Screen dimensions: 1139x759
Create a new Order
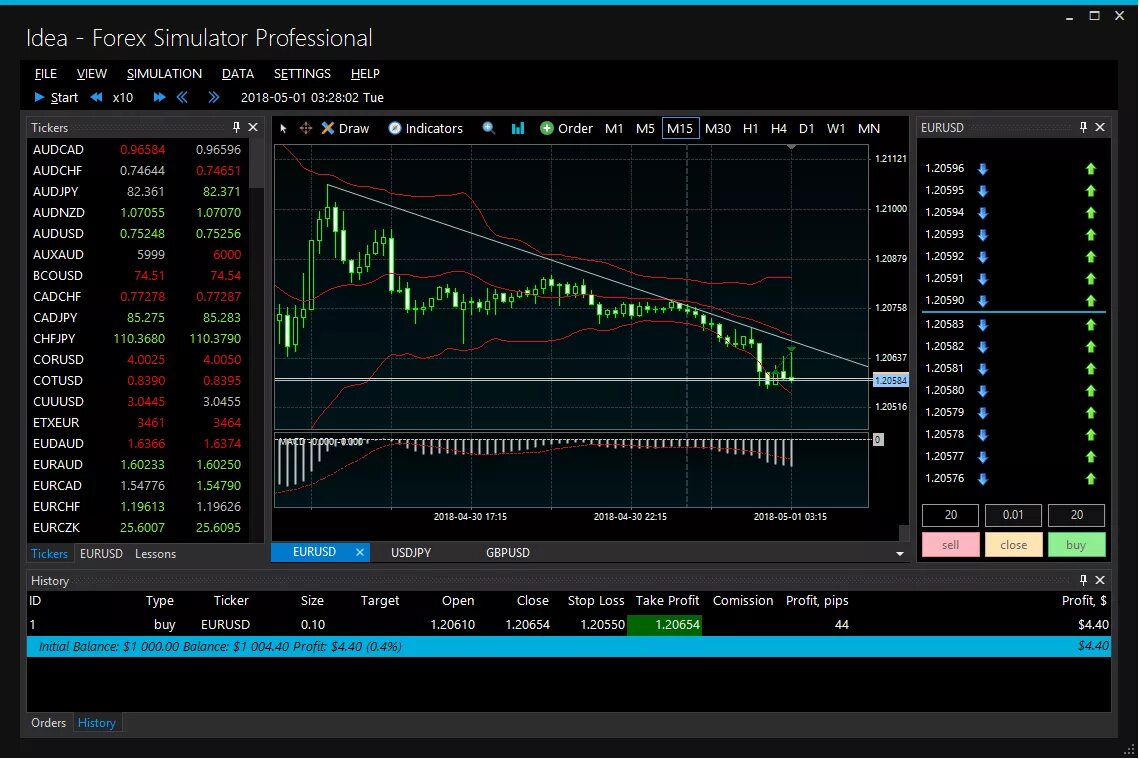[x=567, y=129]
